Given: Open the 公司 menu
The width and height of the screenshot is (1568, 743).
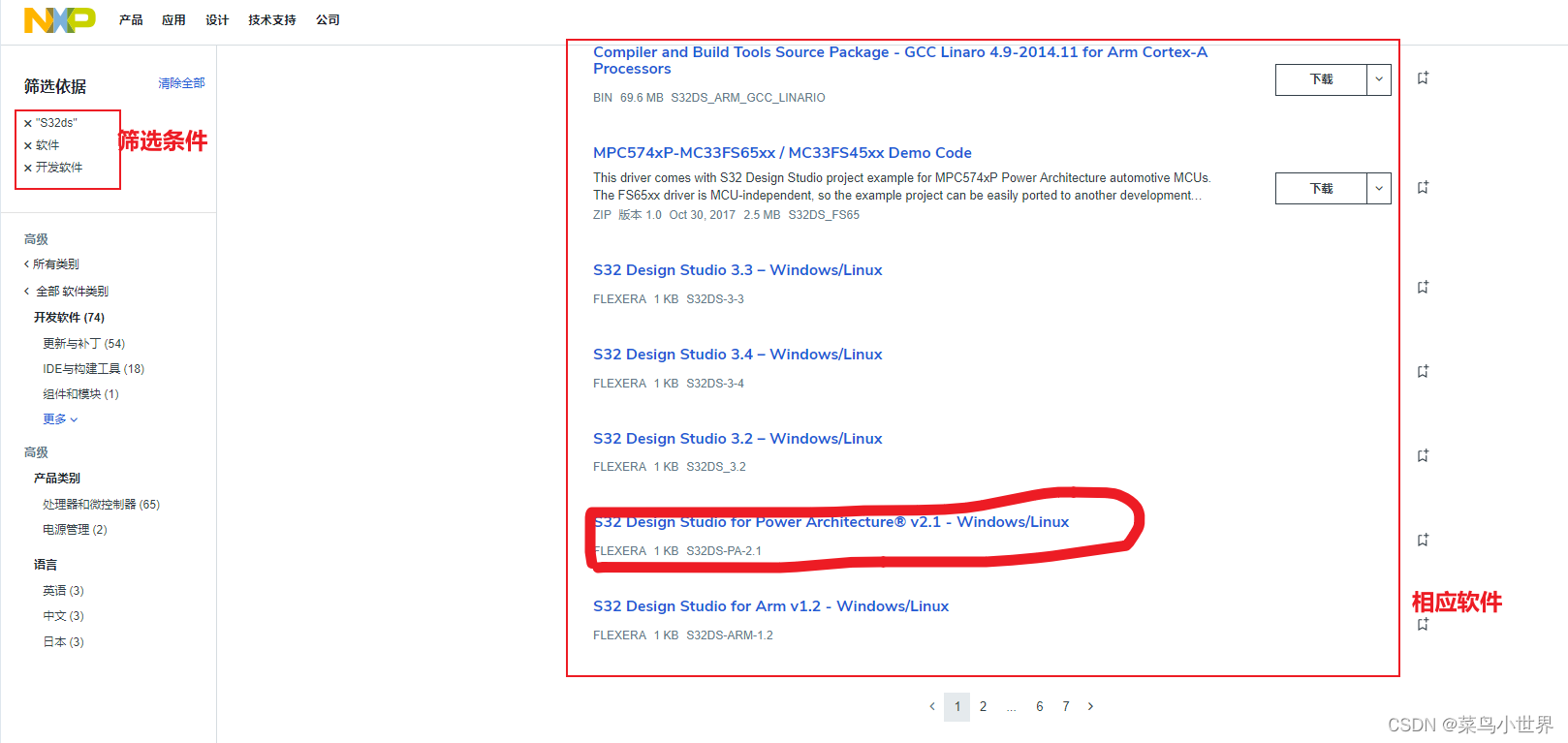Looking at the screenshot, I should [x=328, y=19].
